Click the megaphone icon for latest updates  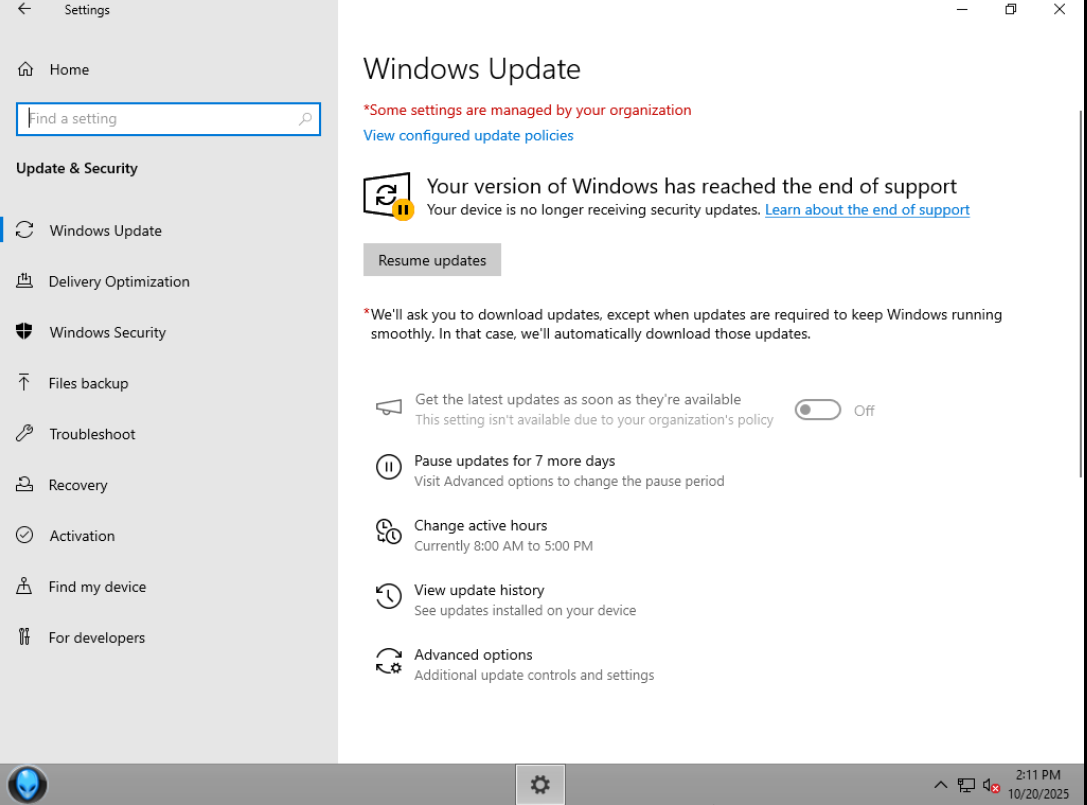(388, 407)
